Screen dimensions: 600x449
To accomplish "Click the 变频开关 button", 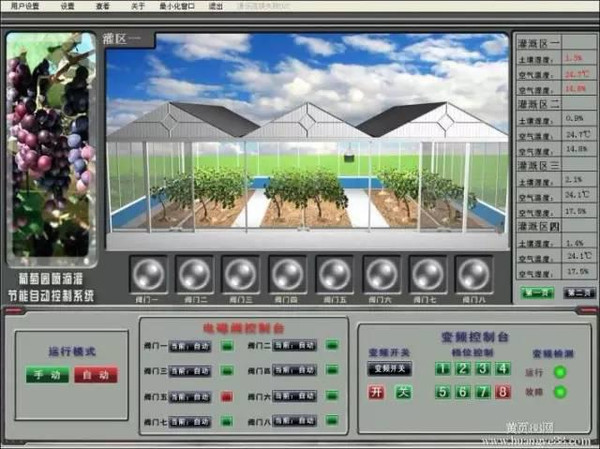I will click(388, 368).
